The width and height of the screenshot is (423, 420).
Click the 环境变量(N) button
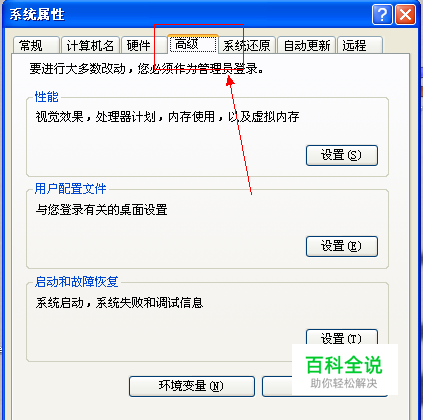click(x=192, y=386)
